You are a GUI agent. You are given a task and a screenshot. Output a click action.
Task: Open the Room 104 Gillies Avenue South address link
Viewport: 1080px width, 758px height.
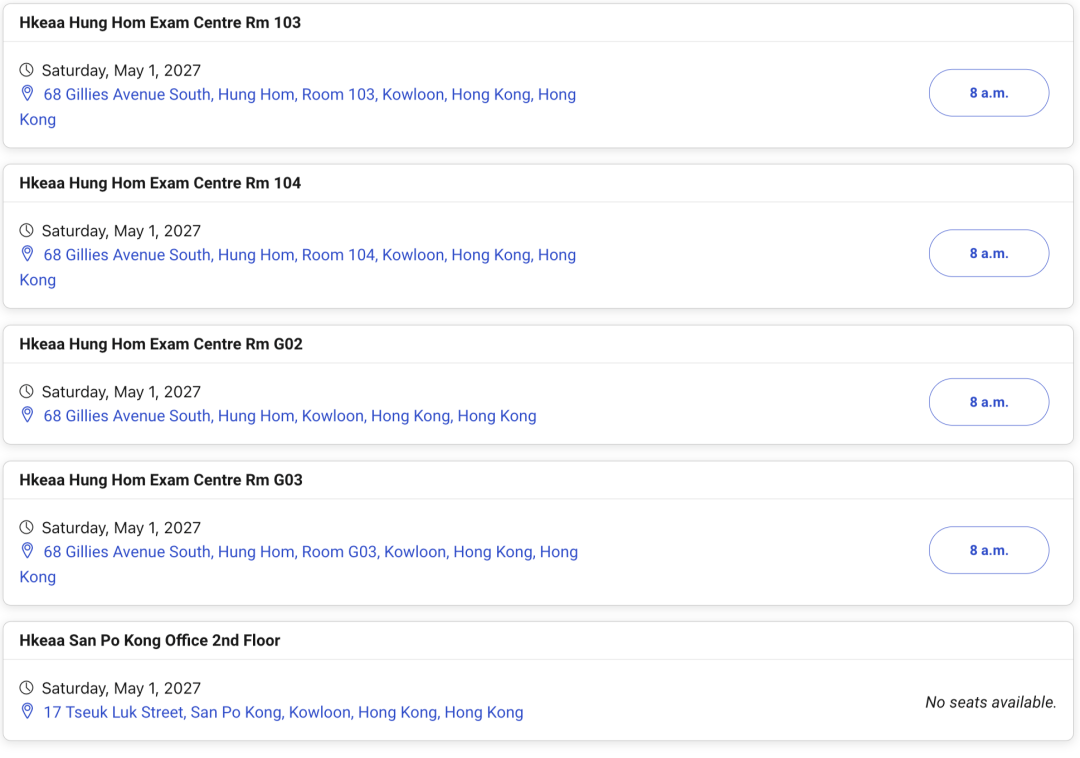[298, 267]
